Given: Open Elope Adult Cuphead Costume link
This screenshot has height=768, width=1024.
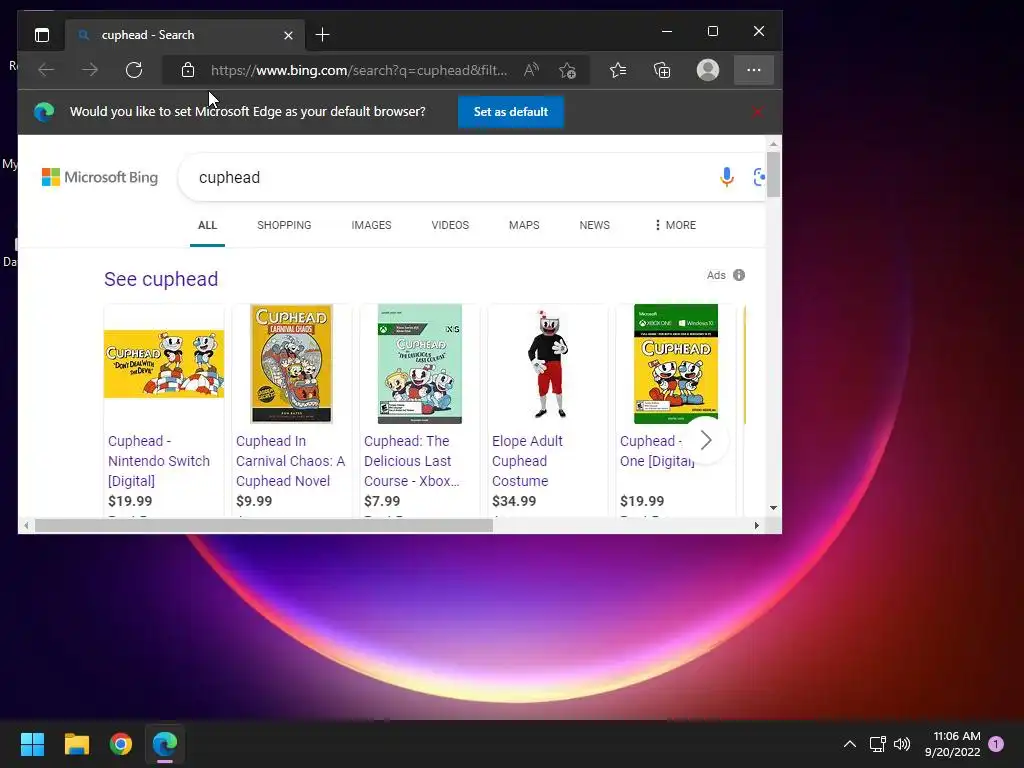Looking at the screenshot, I should tap(528, 461).
